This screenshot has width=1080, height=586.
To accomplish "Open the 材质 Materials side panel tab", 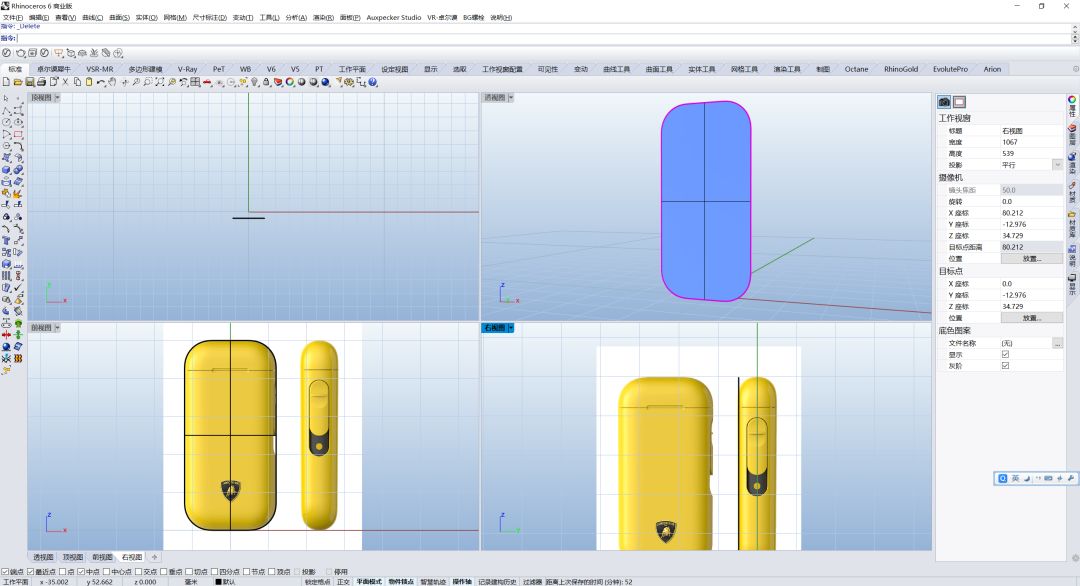I will pos(1072,192).
